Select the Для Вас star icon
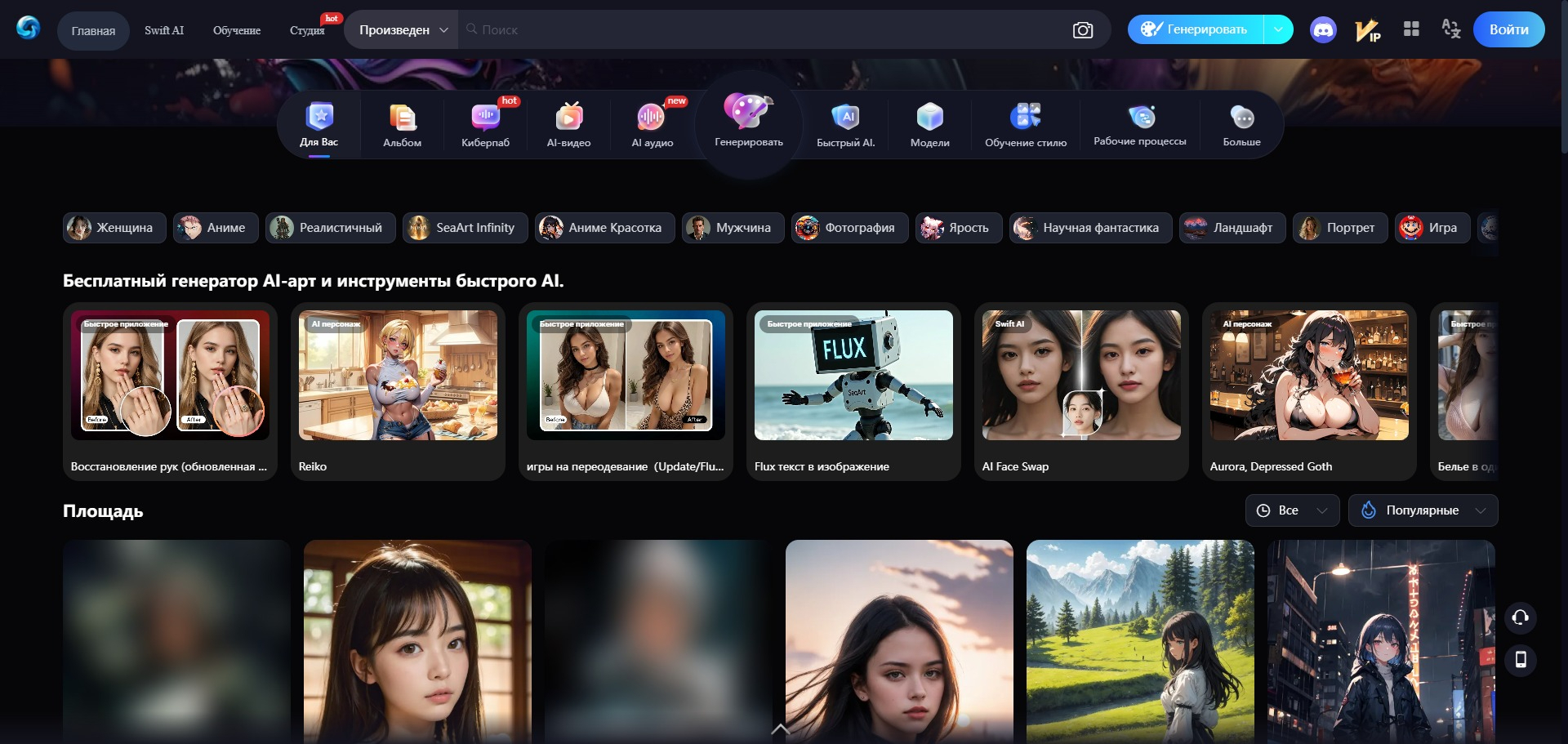This screenshot has width=1568, height=744. (x=319, y=117)
